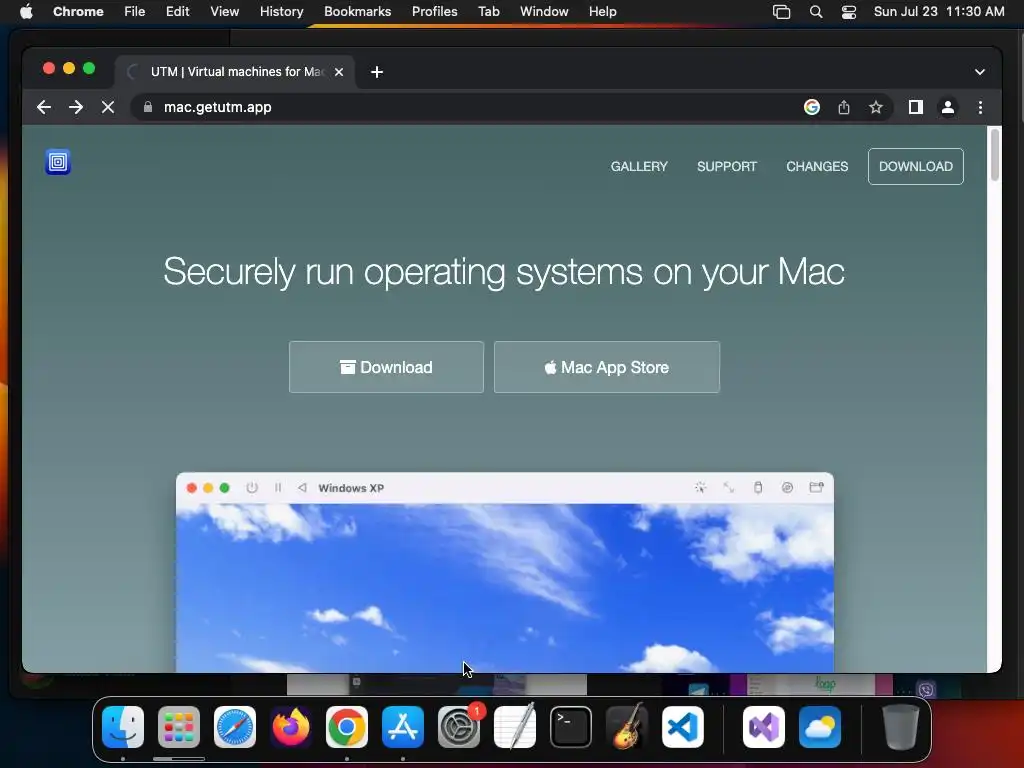Expand the tab search chevron
The width and height of the screenshot is (1024, 768).
(980, 72)
